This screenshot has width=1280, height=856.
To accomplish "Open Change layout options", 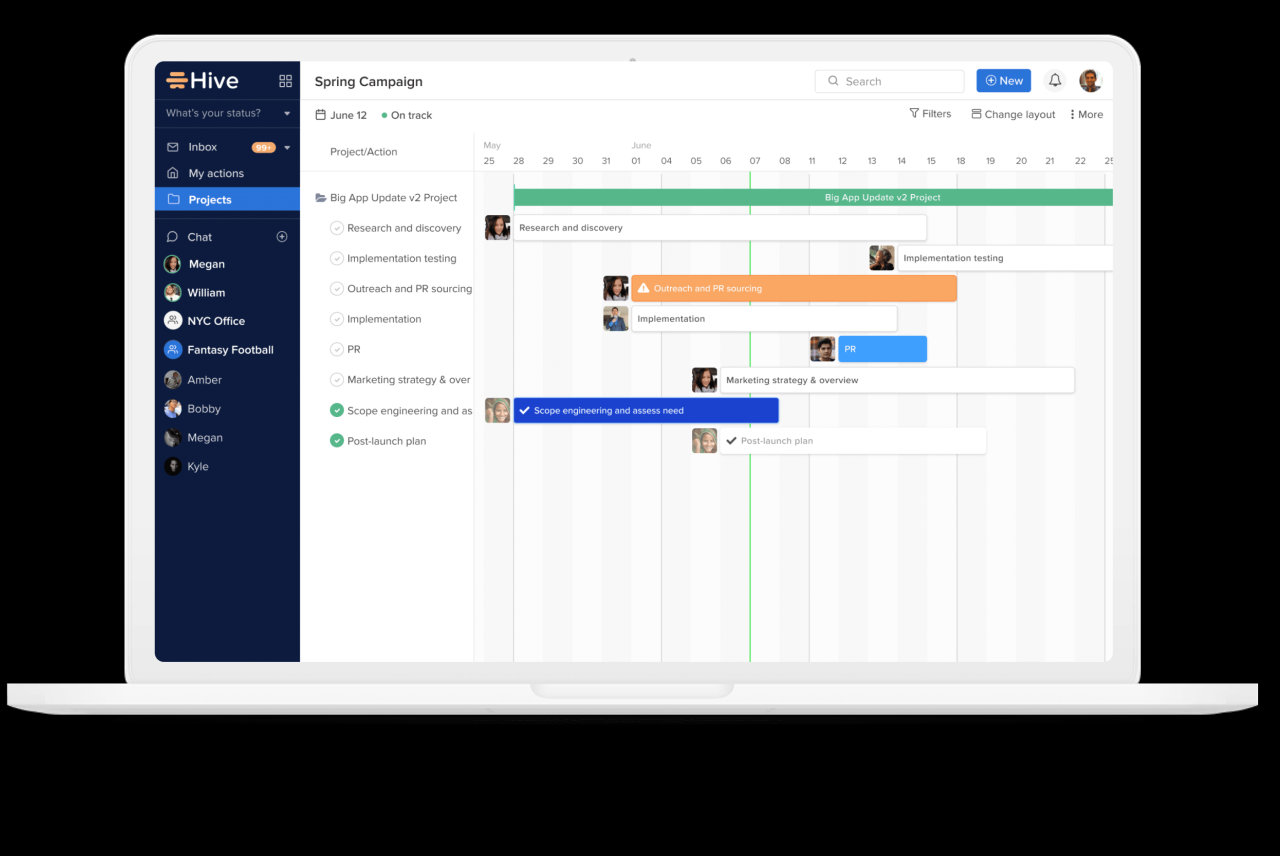I will [1012, 113].
